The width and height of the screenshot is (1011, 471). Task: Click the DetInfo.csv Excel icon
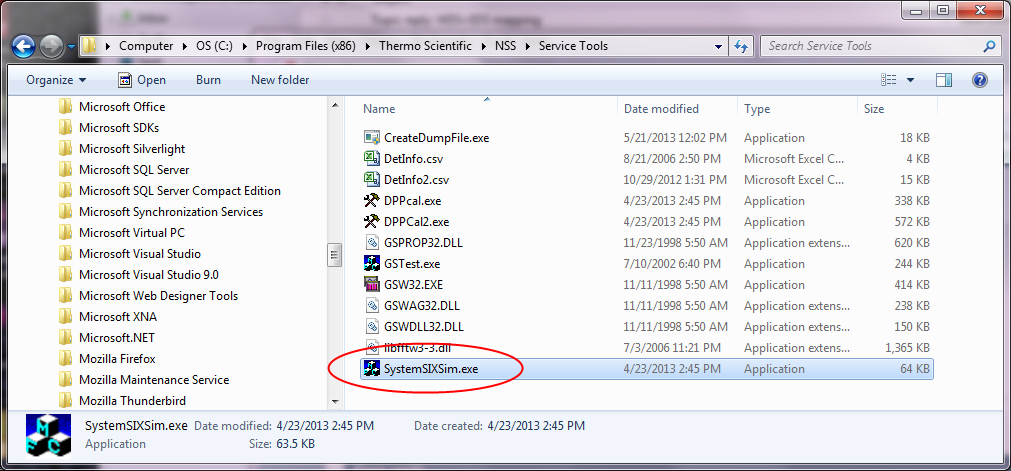pyautogui.click(x=371, y=159)
